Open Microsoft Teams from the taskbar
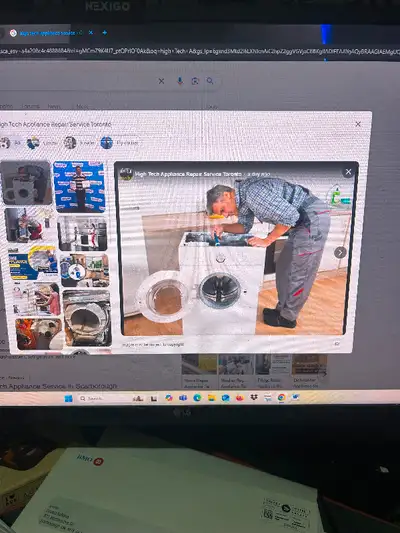 [183, 398]
